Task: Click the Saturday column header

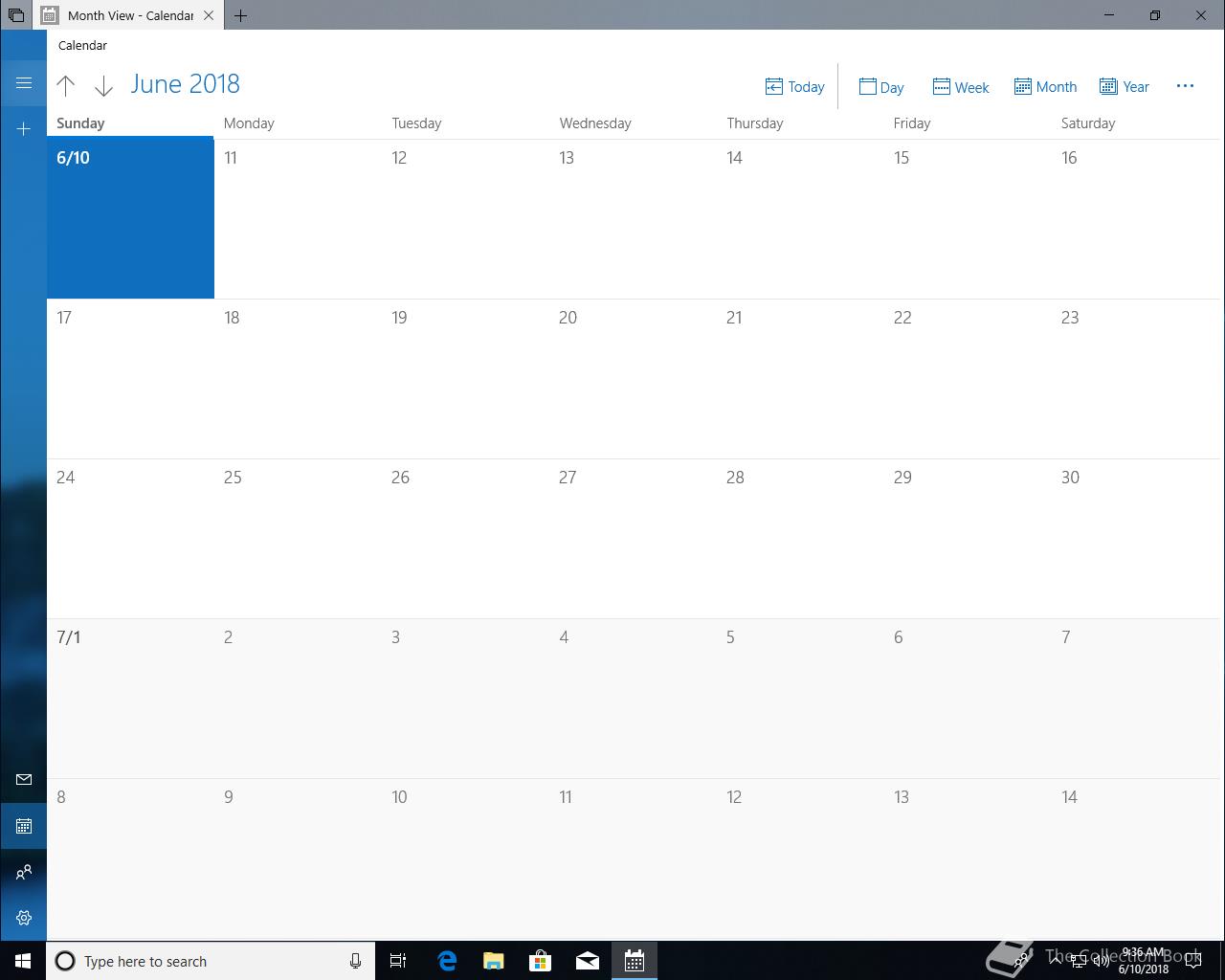Action: pyautogui.click(x=1088, y=123)
